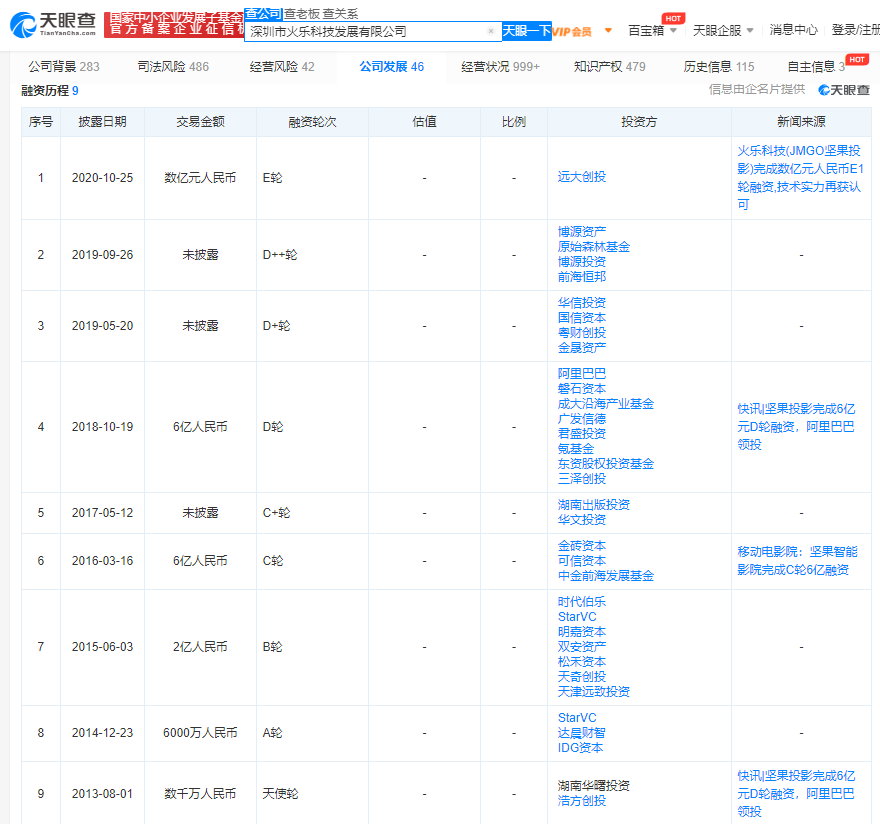Open investor 松禾资本

coord(581,662)
